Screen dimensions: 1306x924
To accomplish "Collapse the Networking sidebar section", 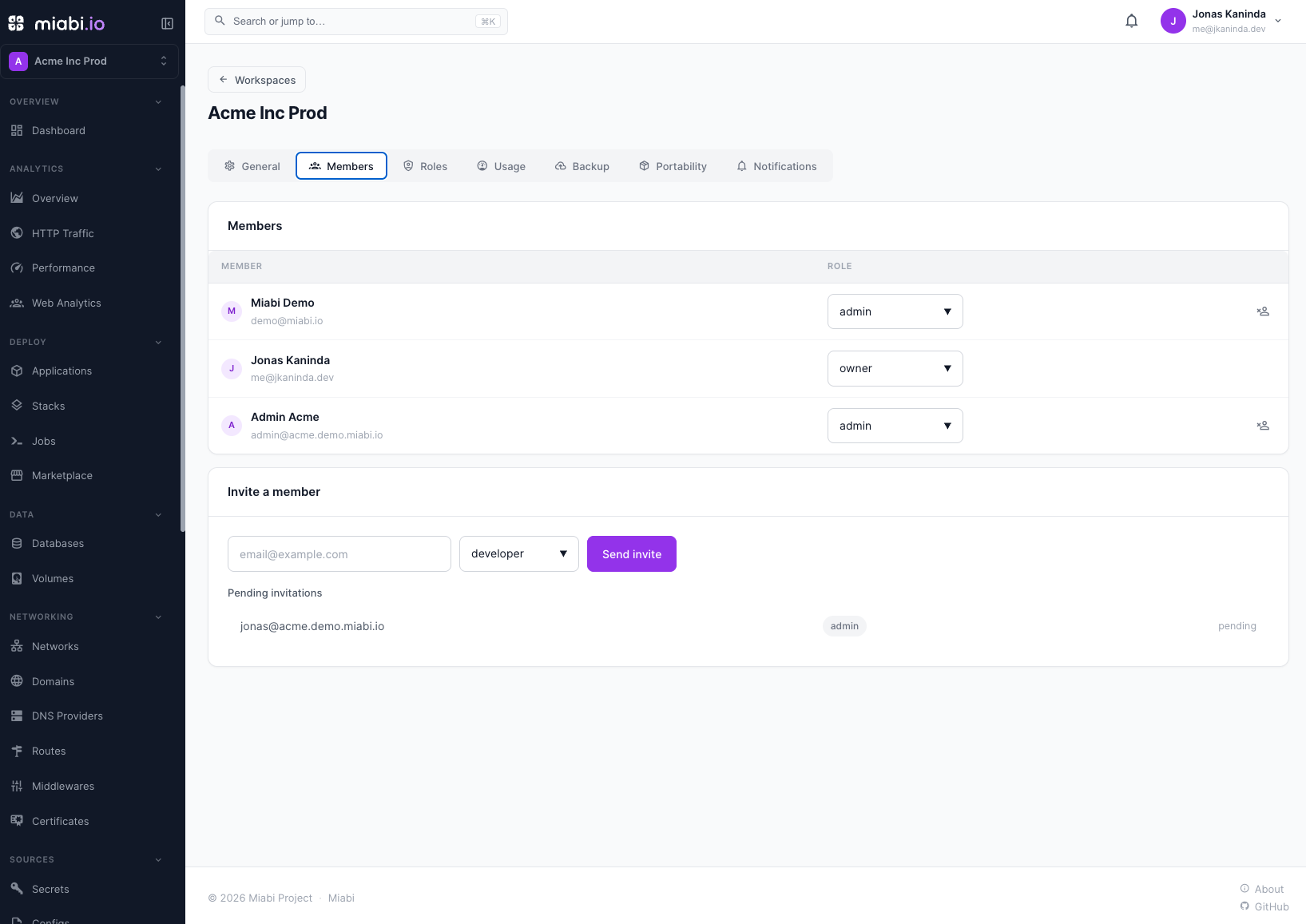I will [x=158, y=617].
